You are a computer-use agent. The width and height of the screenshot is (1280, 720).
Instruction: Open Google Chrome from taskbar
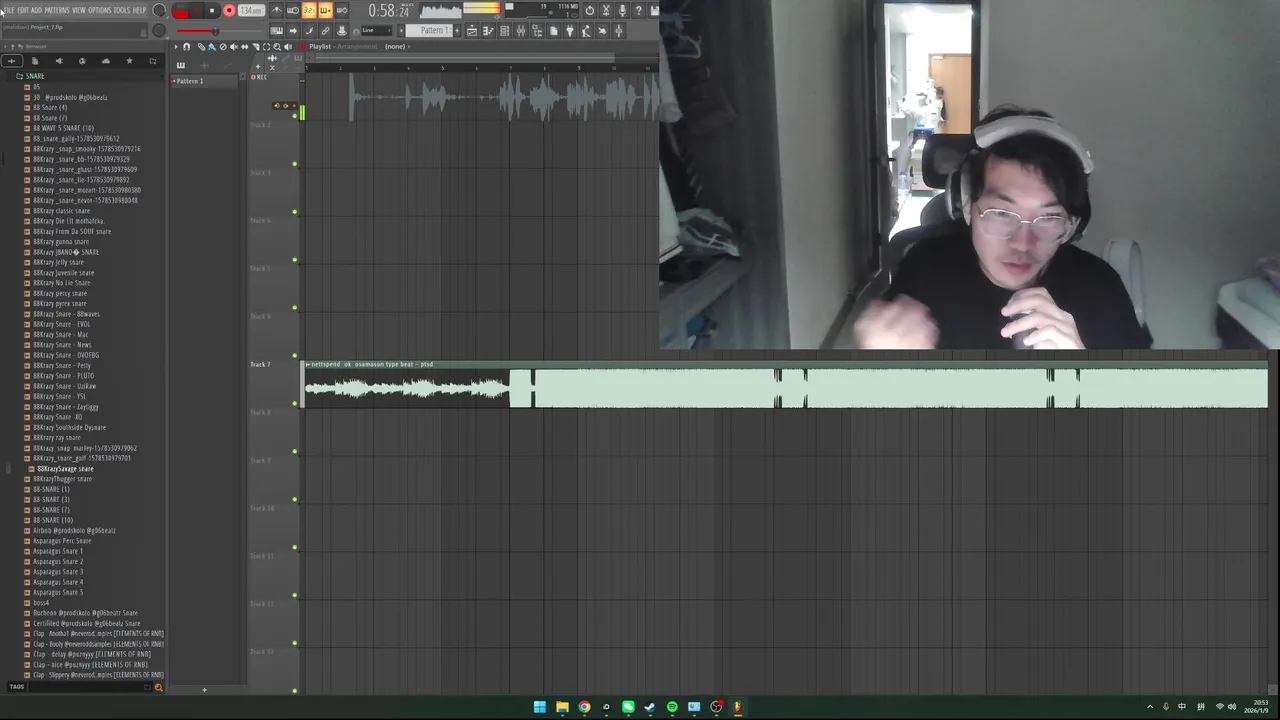pyautogui.click(x=584, y=707)
